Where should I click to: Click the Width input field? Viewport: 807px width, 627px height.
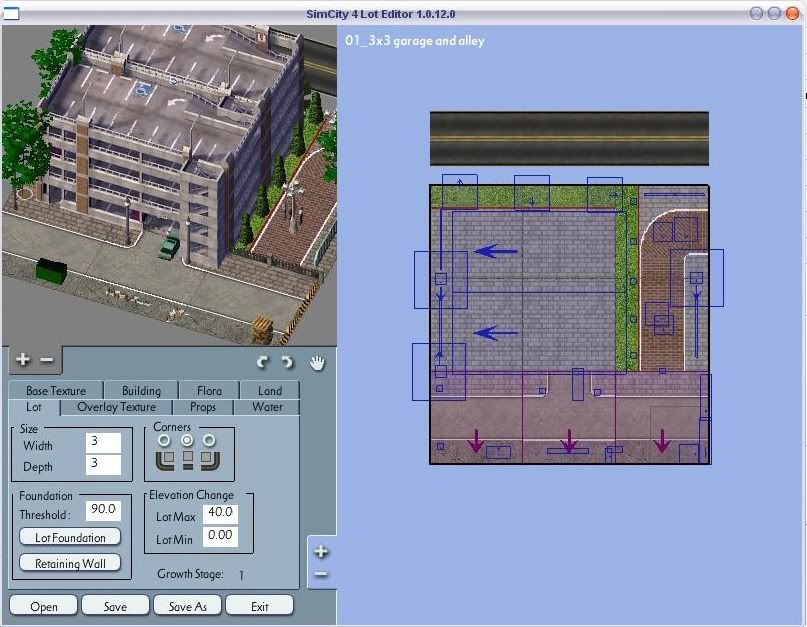103,443
